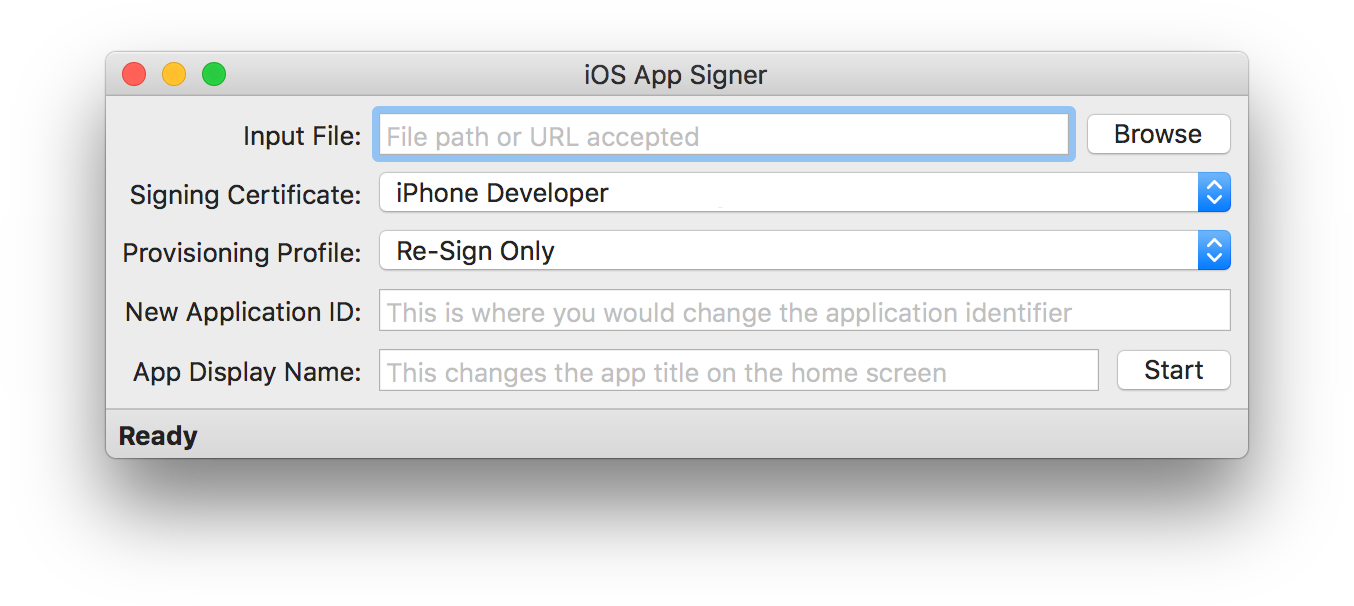This screenshot has width=1354, height=606.
Task: Select the App Display Name text field
Action: pyautogui.click(x=738, y=371)
